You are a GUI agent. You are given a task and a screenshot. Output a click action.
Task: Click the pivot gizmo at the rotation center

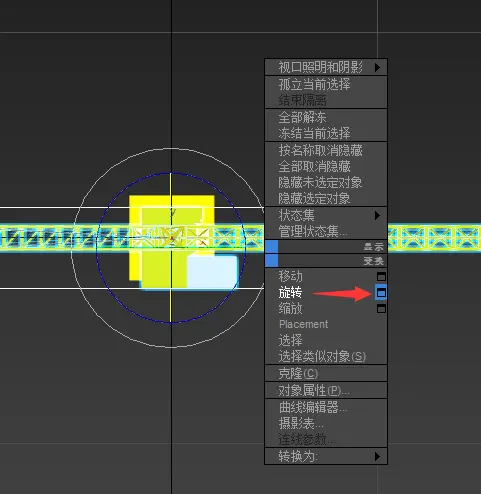coord(172,238)
